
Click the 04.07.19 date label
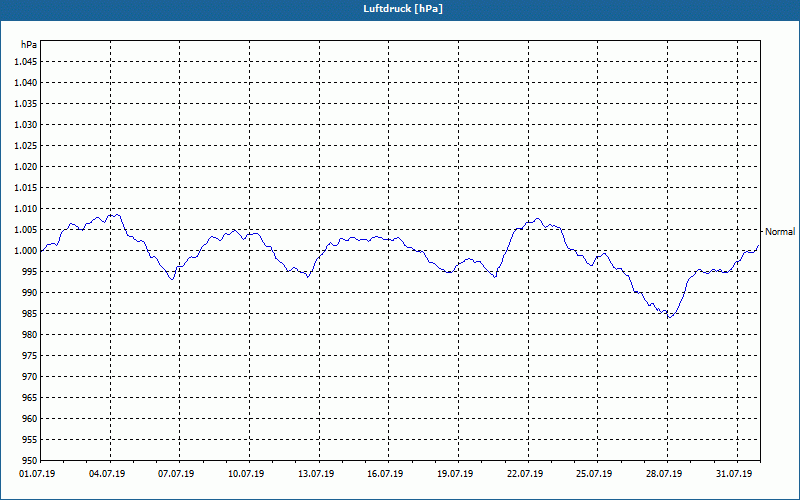[107, 474]
